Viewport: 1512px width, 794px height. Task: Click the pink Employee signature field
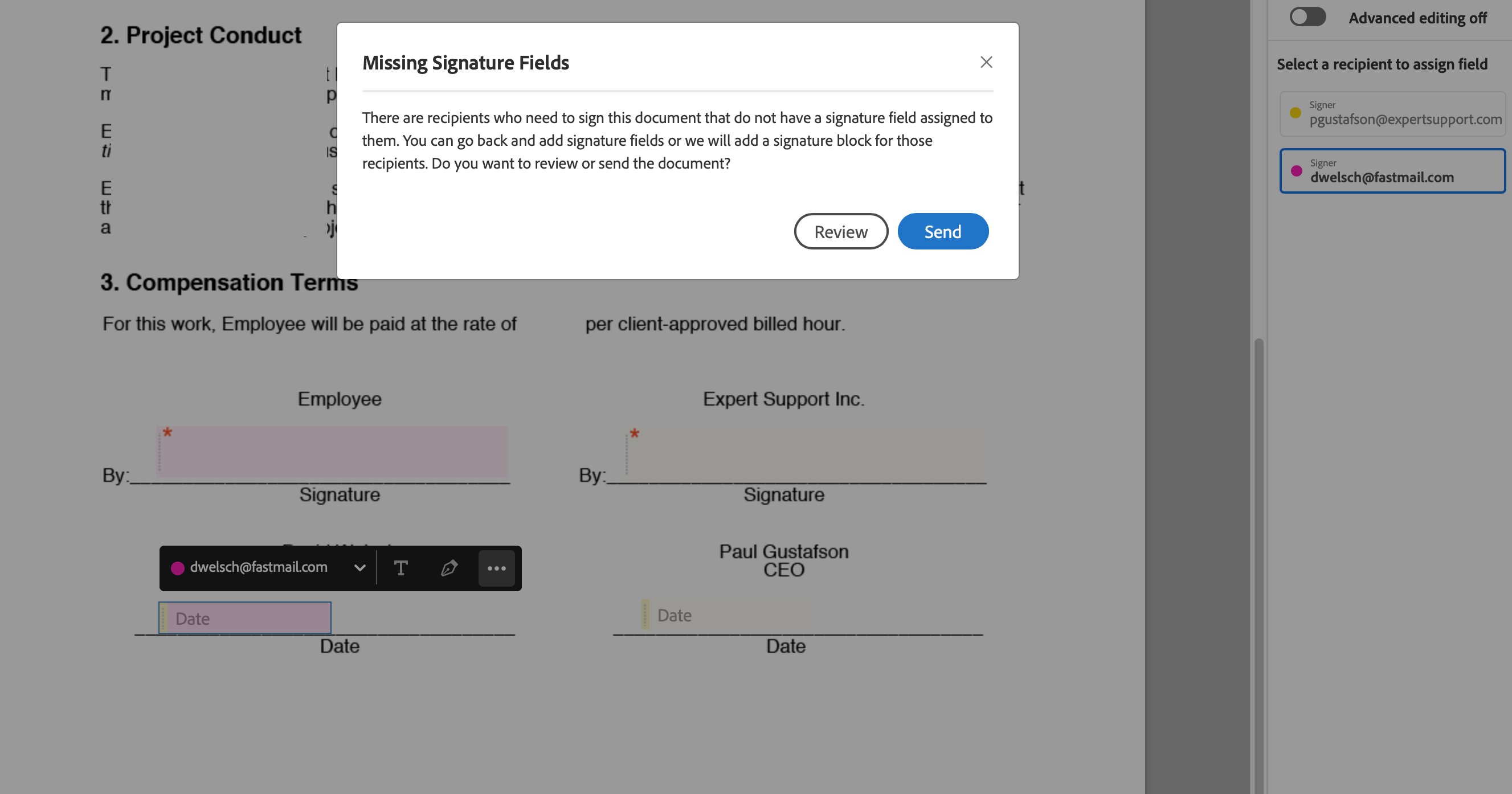333,452
